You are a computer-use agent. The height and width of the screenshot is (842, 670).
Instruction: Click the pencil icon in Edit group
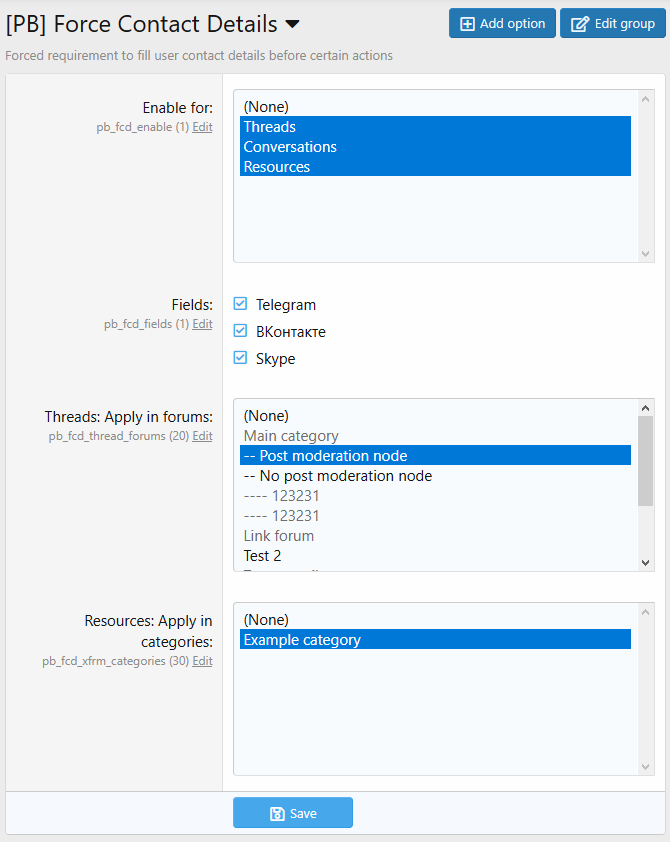click(579, 24)
